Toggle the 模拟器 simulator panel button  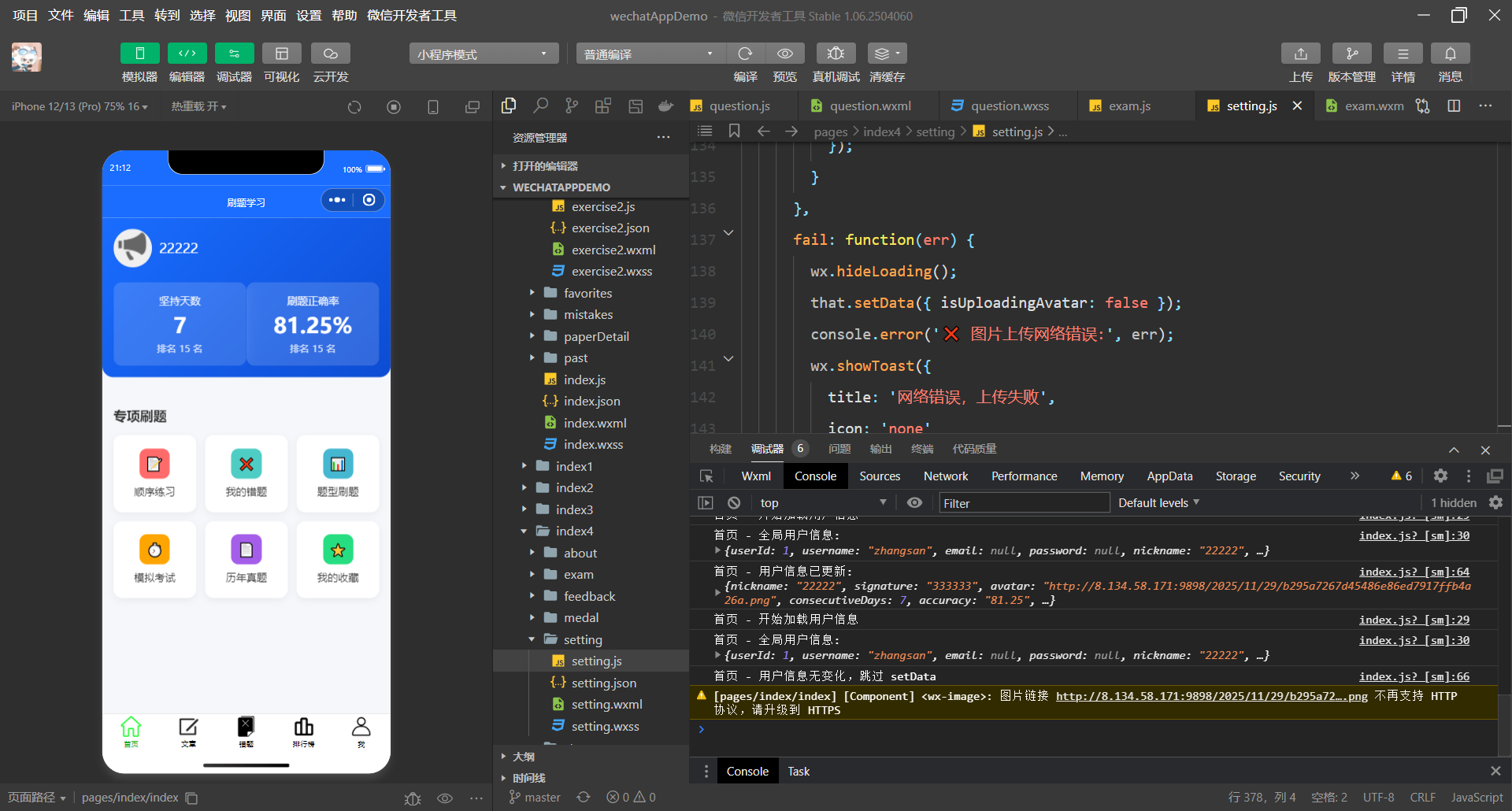(139, 54)
